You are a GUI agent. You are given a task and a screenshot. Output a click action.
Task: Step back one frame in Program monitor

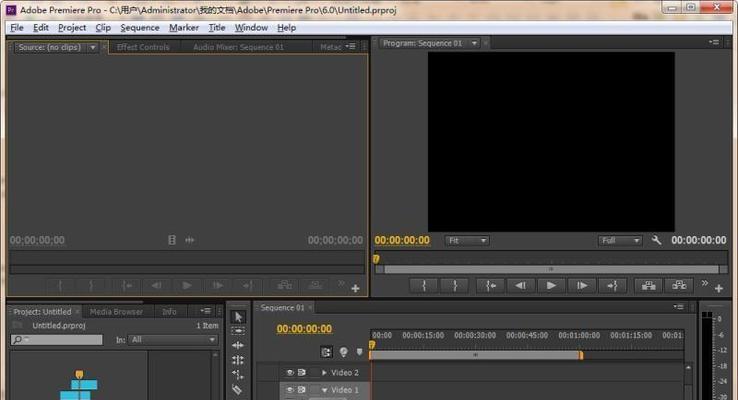pyautogui.click(x=521, y=285)
